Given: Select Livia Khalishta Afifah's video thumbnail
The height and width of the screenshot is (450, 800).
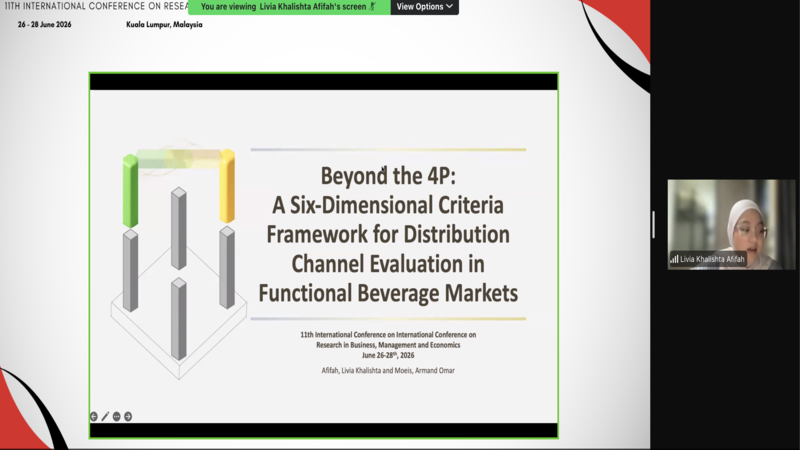Looking at the screenshot, I should (x=731, y=224).
